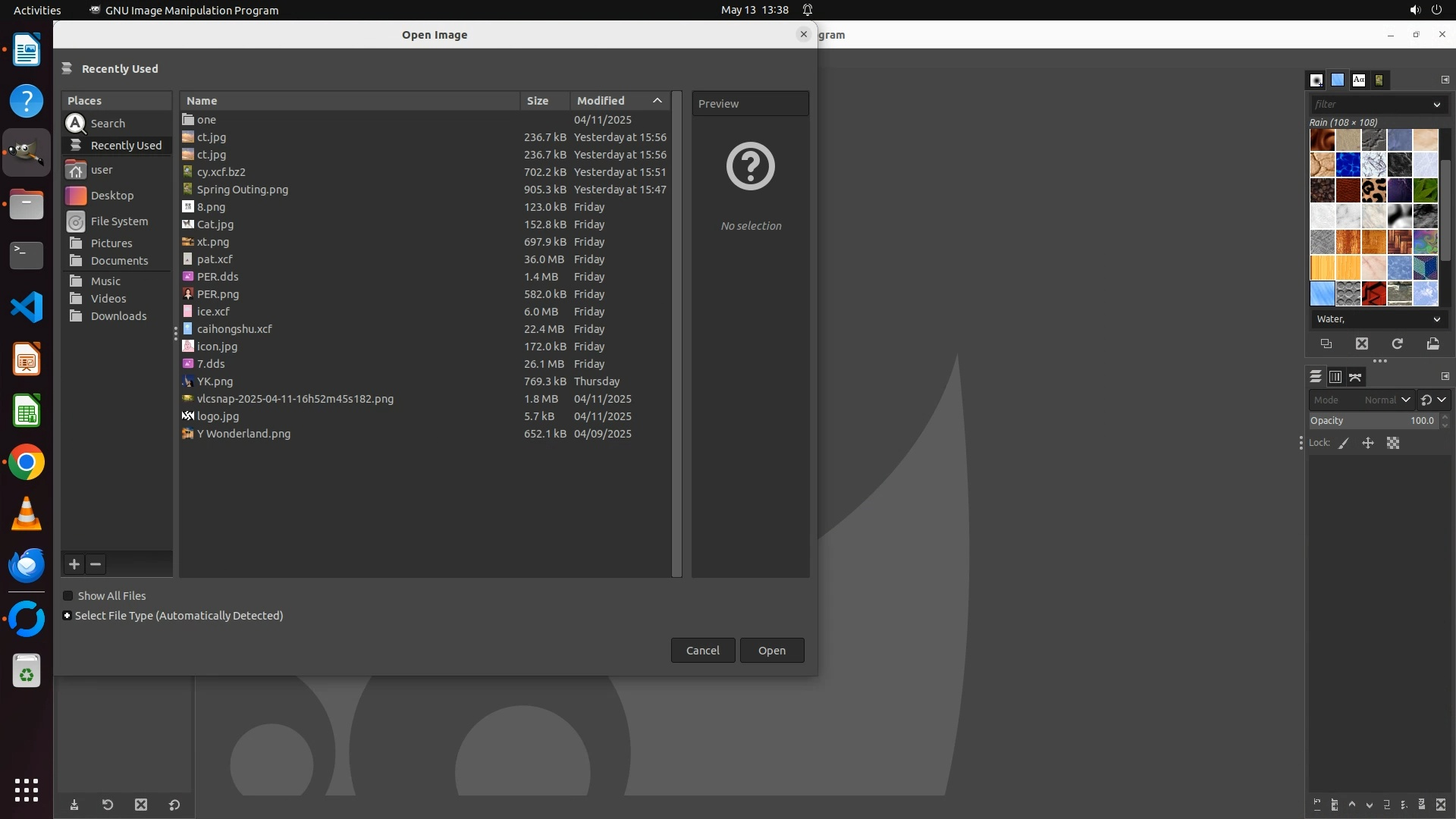Open the Water tag dropdown
Screen dimensions: 1456x819
(x=1436, y=319)
